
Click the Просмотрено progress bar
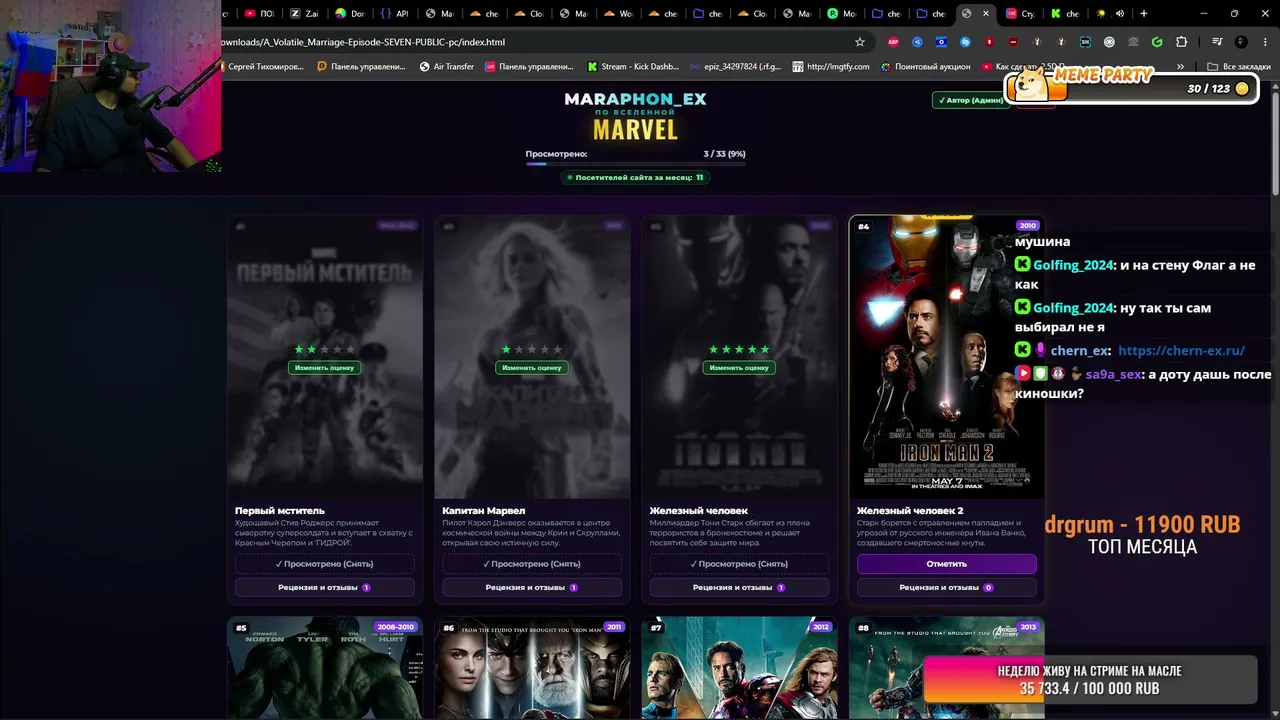pyautogui.click(x=635, y=163)
